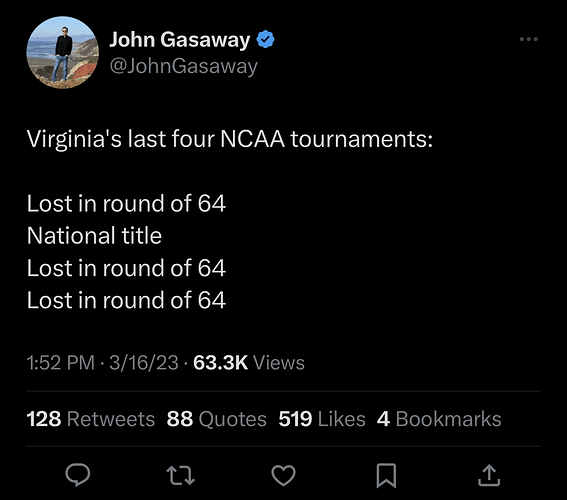Click the 3/16/23 date
The image size is (567, 500).
[144, 363]
